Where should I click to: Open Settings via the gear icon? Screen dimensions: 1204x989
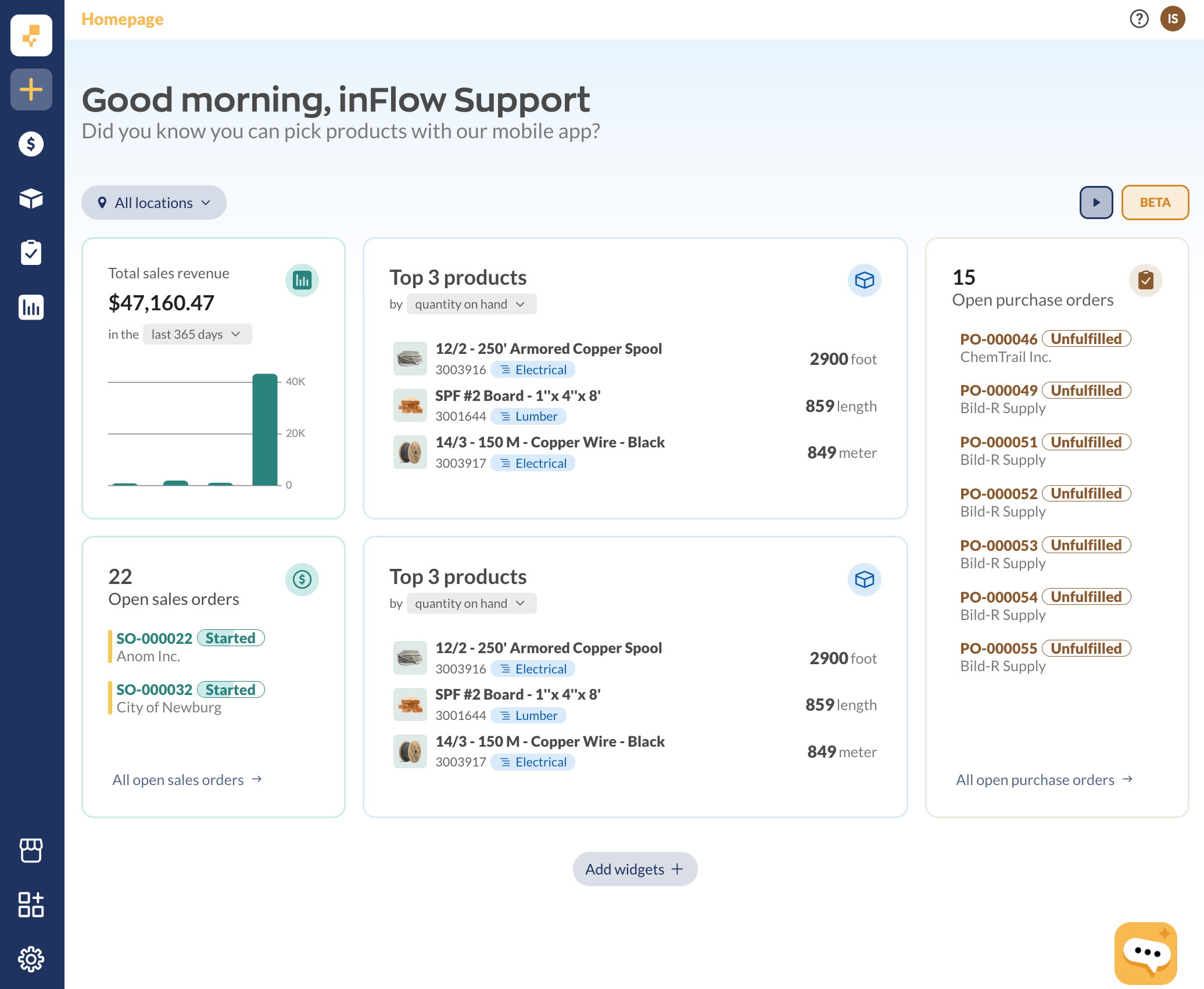(31, 959)
